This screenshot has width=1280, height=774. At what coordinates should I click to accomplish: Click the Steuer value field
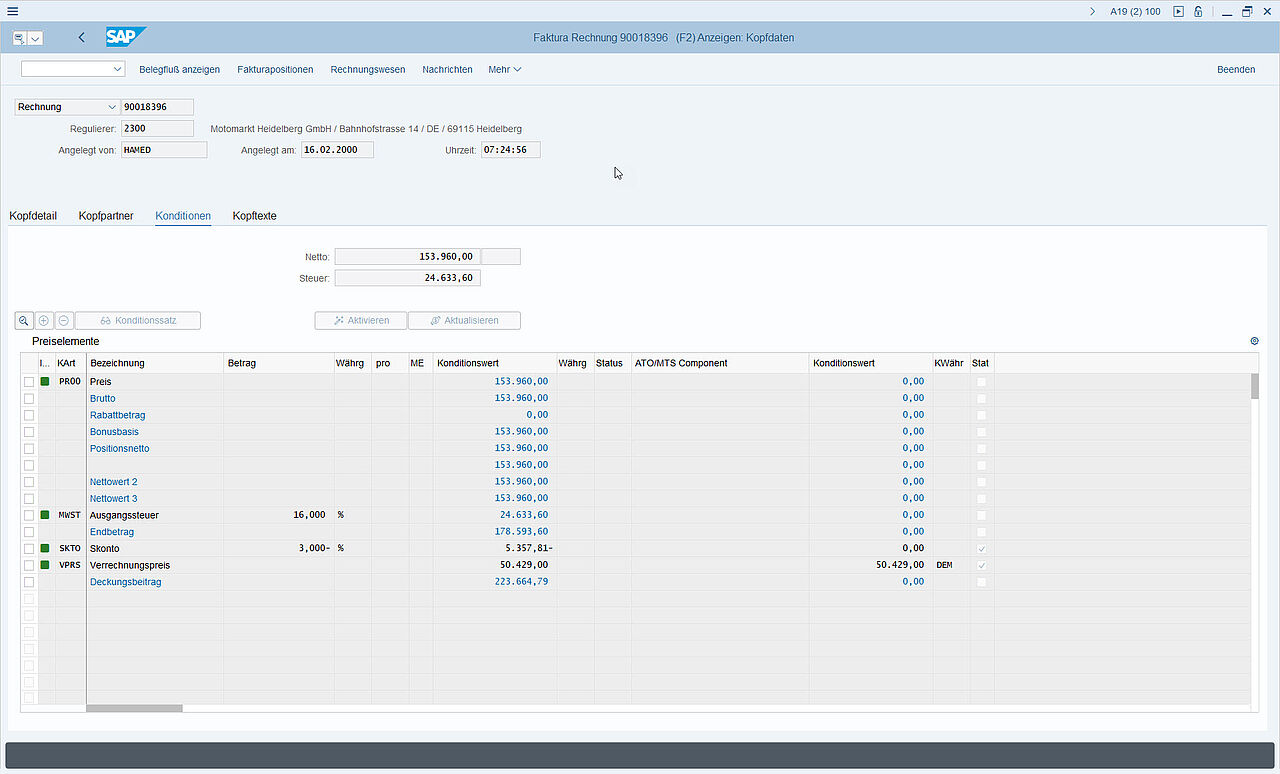click(x=407, y=278)
